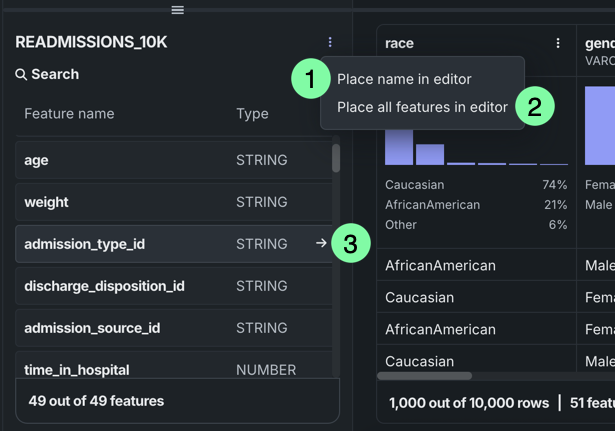
Task: Open the race column three-dot menu
Action: pyautogui.click(x=558, y=44)
